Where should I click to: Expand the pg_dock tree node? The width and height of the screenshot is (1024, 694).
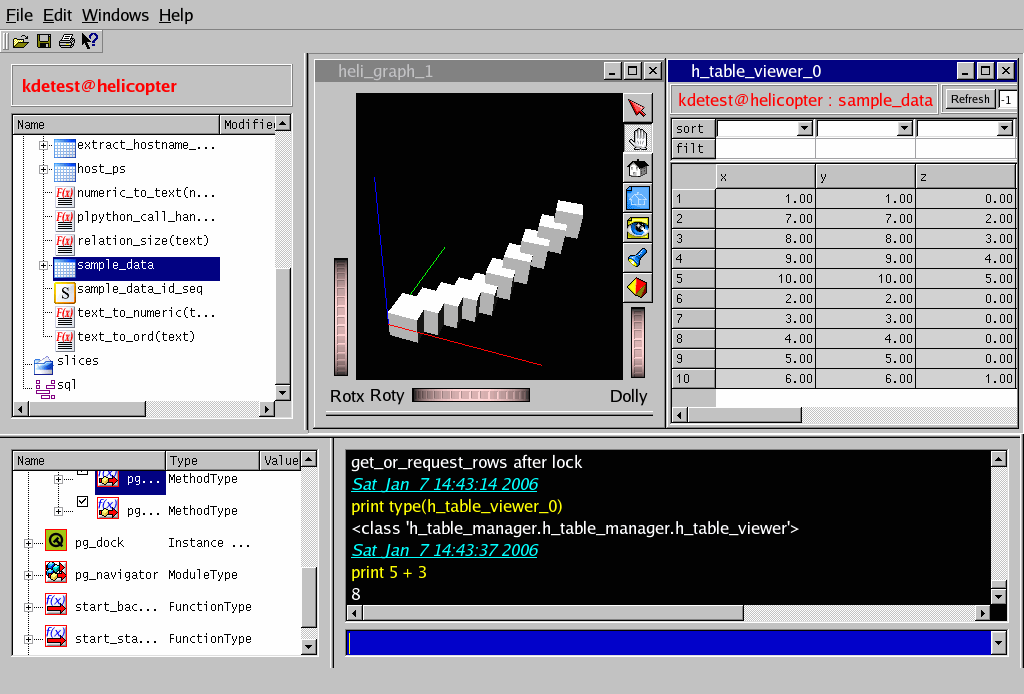click(26, 543)
